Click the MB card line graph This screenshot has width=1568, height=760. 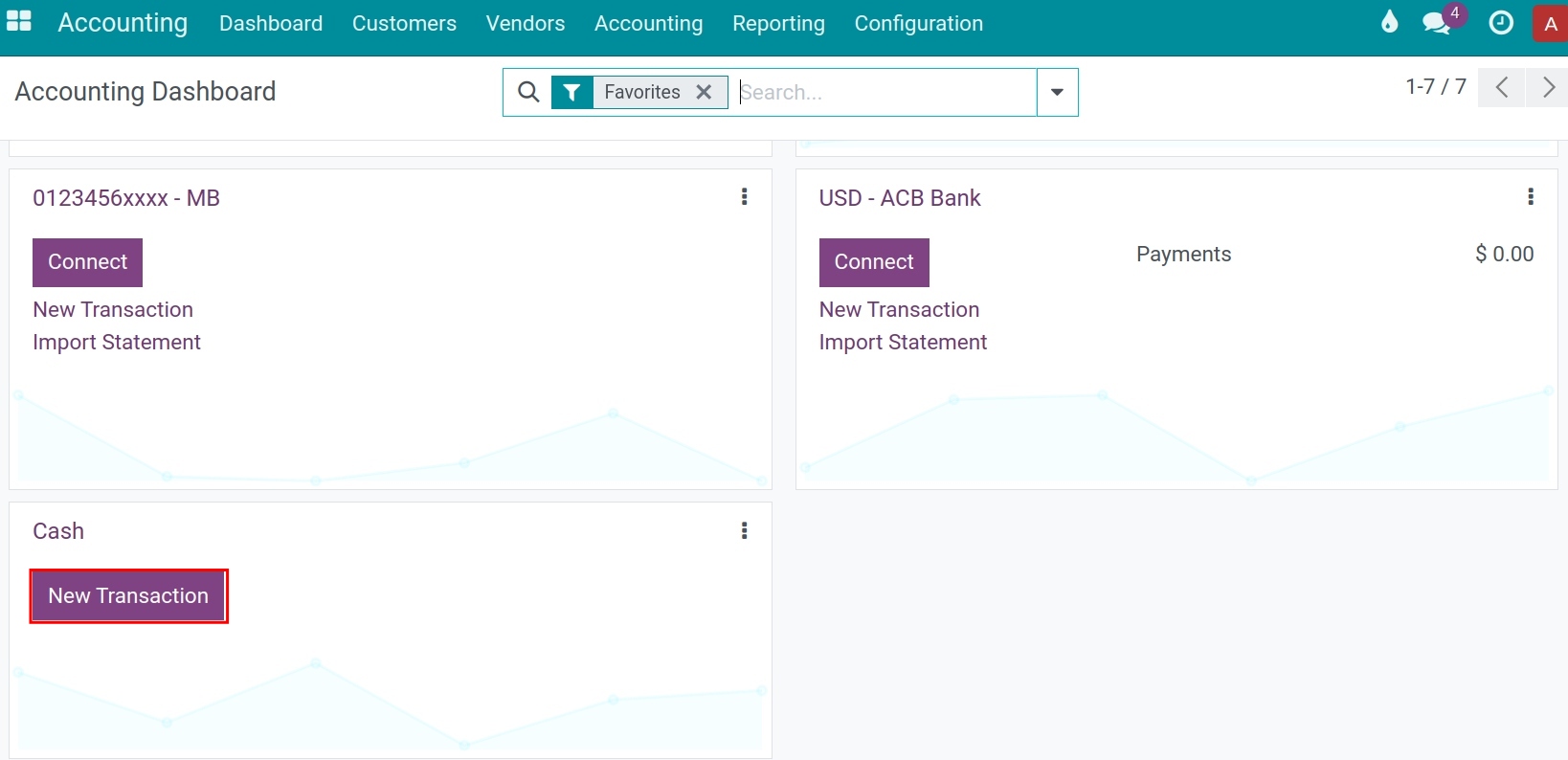click(390, 436)
